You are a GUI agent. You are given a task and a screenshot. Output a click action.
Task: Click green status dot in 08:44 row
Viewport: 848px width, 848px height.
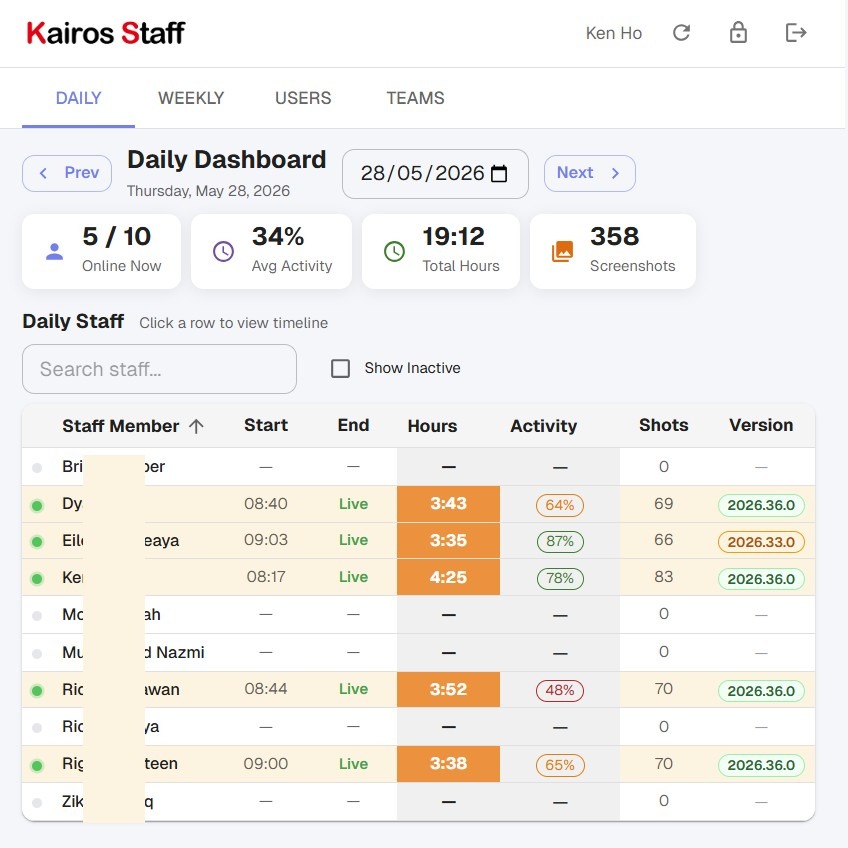37,691
